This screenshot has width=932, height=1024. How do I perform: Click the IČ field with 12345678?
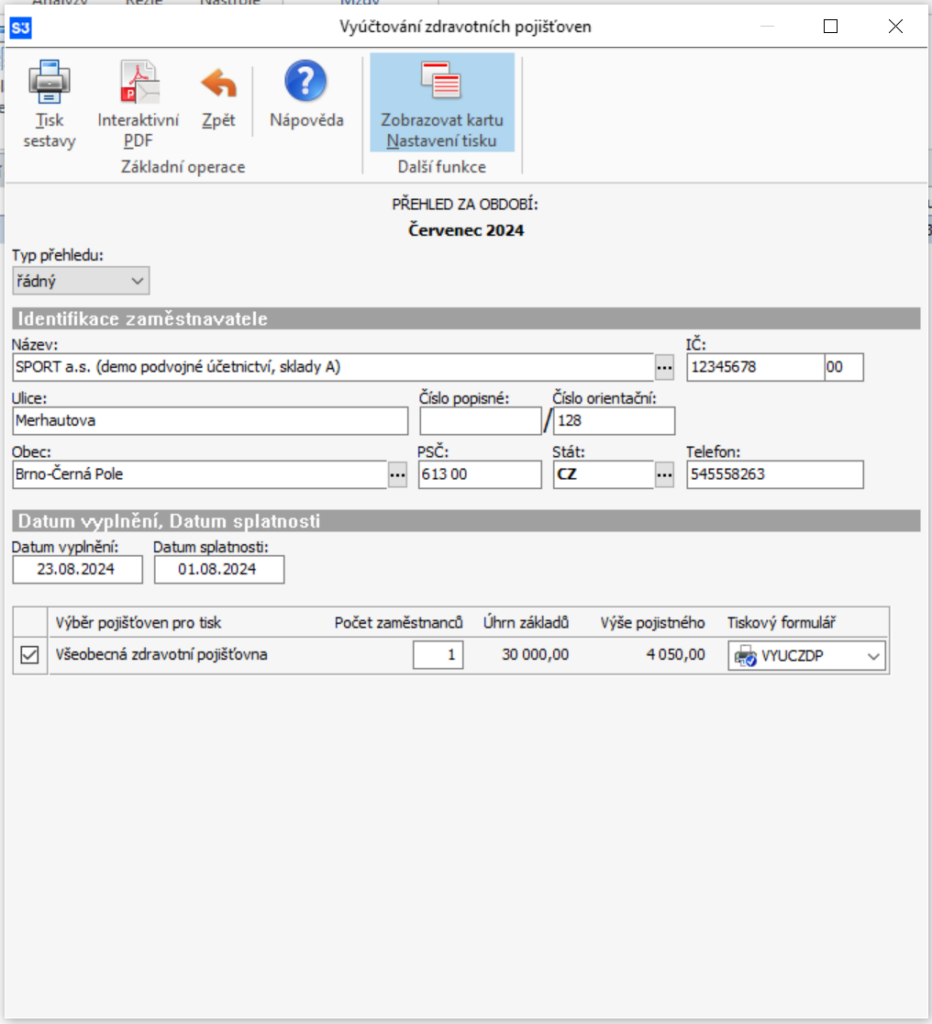pos(755,368)
